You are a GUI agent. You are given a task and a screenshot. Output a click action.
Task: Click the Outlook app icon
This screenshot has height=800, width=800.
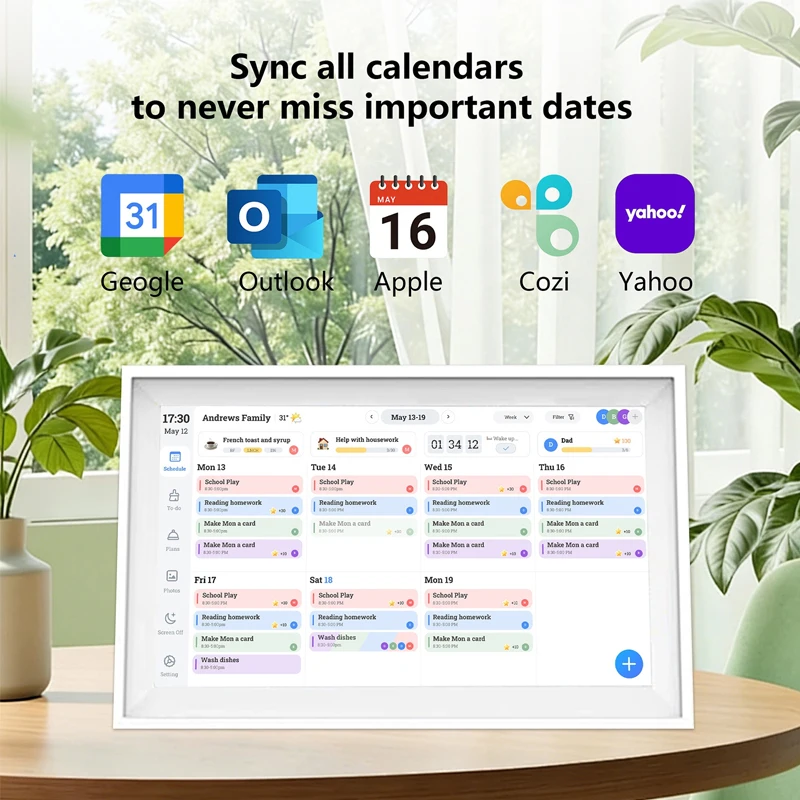pyautogui.click(x=275, y=216)
